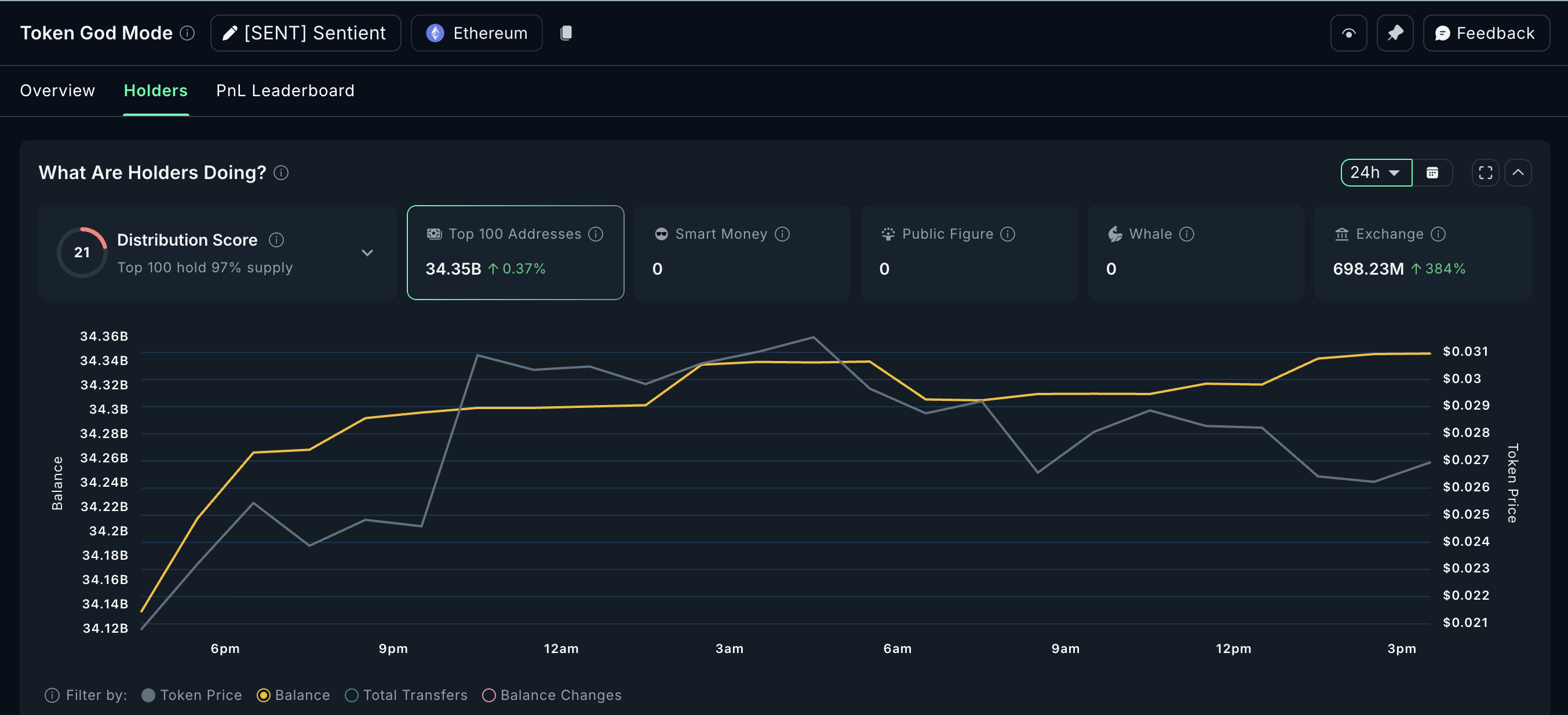
Task: Click the Exchange card info icon
Action: (x=1438, y=234)
